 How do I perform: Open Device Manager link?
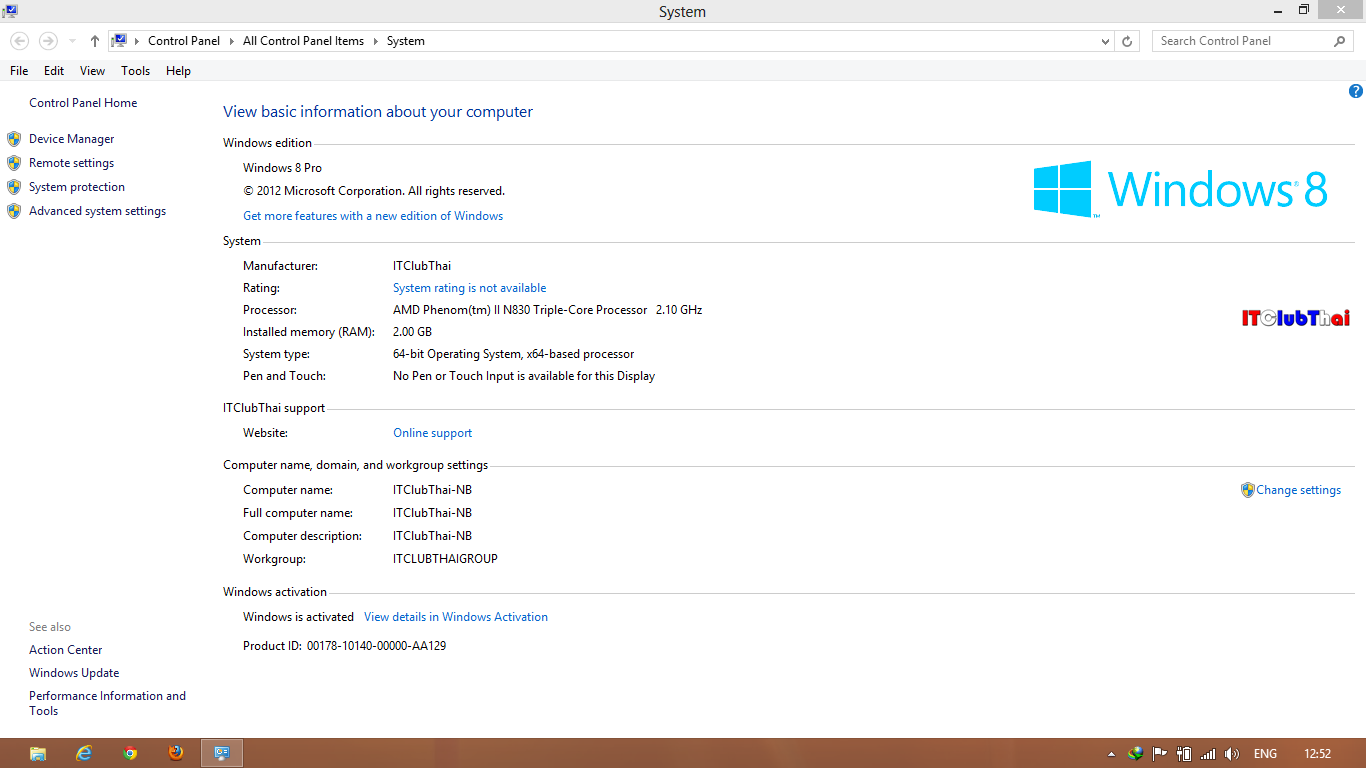(x=72, y=139)
